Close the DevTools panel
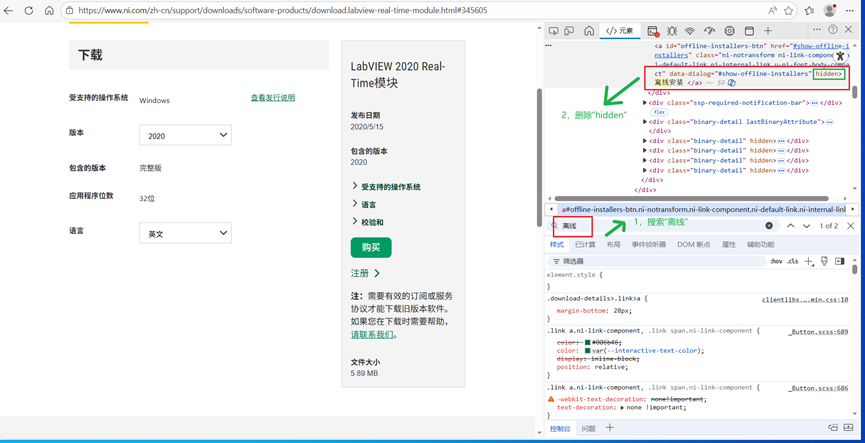 [x=848, y=30]
